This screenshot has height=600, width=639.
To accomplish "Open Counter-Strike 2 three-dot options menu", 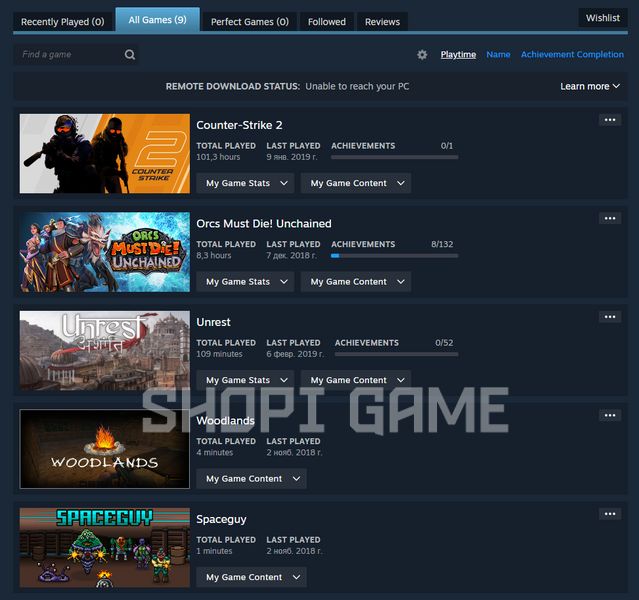I will (x=610, y=120).
